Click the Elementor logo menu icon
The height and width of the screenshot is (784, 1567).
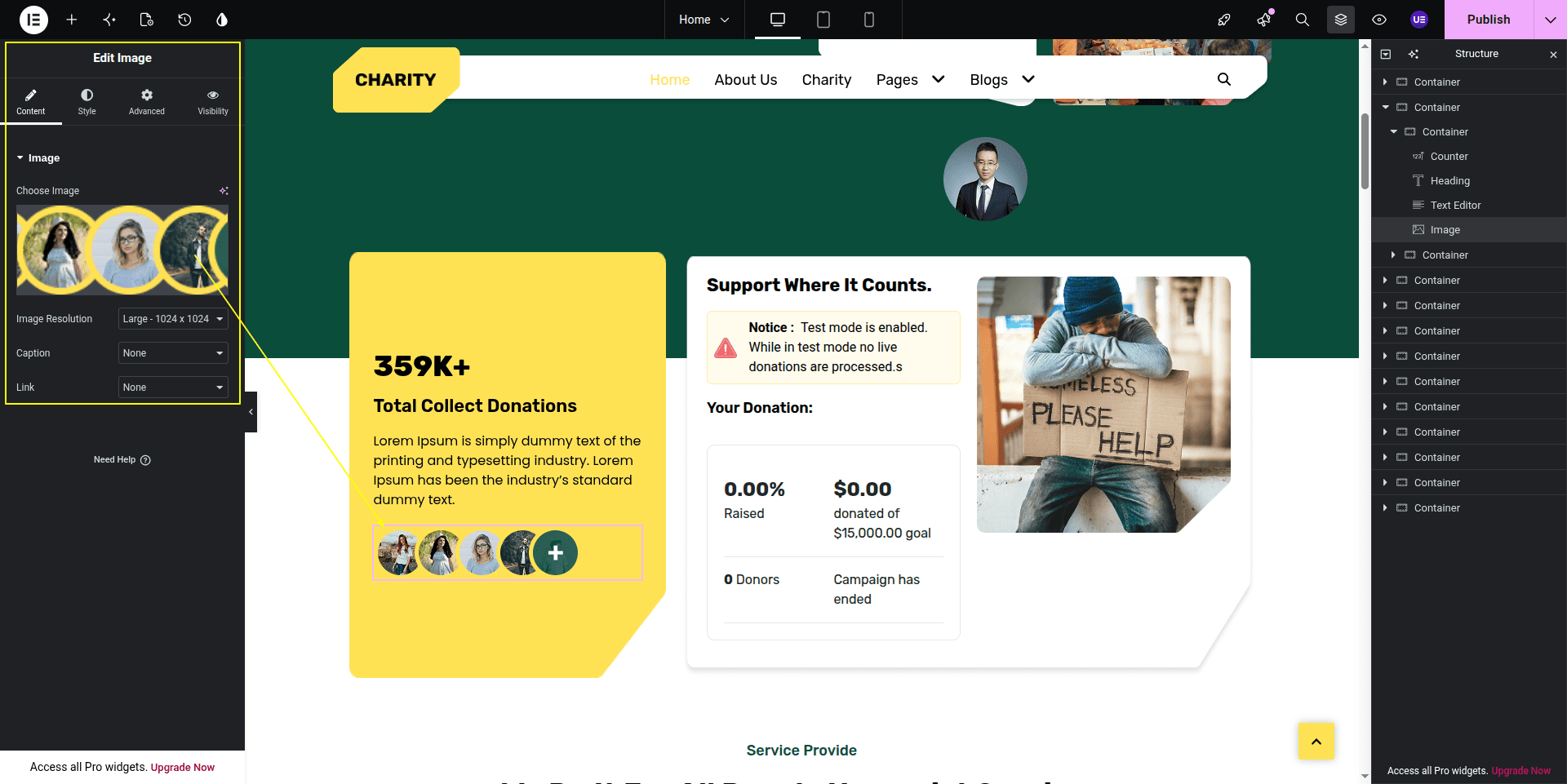click(33, 20)
